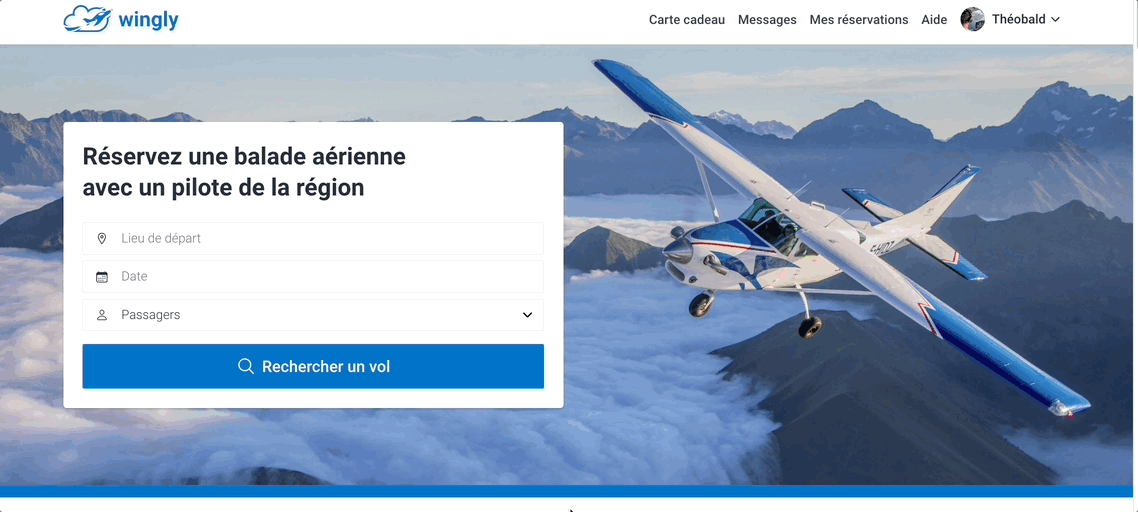1138x512 pixels.
Task: Click Théobald's profile avatar picture
Action: [x=973, y=20]
